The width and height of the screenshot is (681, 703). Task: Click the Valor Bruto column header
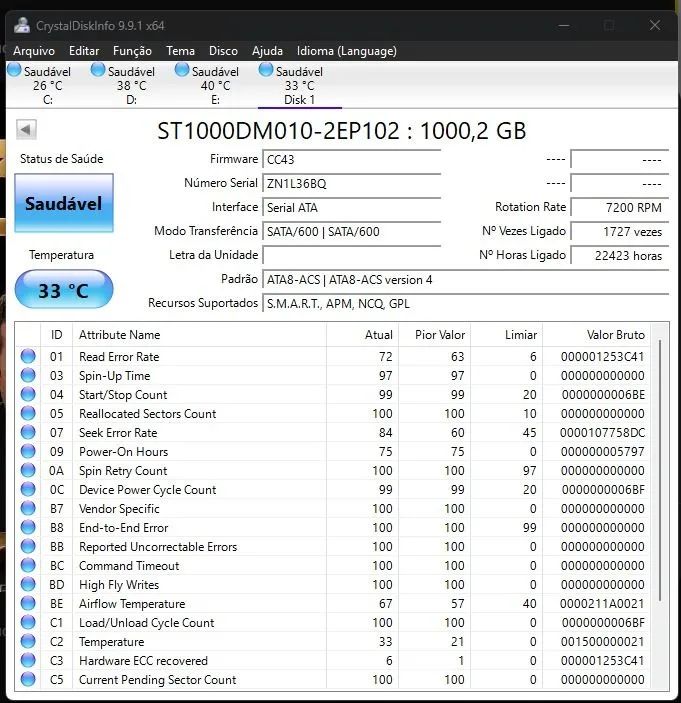(597, 334)
